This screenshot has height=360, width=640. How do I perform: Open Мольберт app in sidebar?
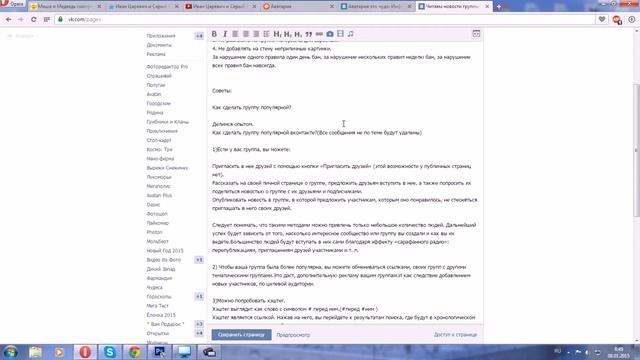coord(158,242)
